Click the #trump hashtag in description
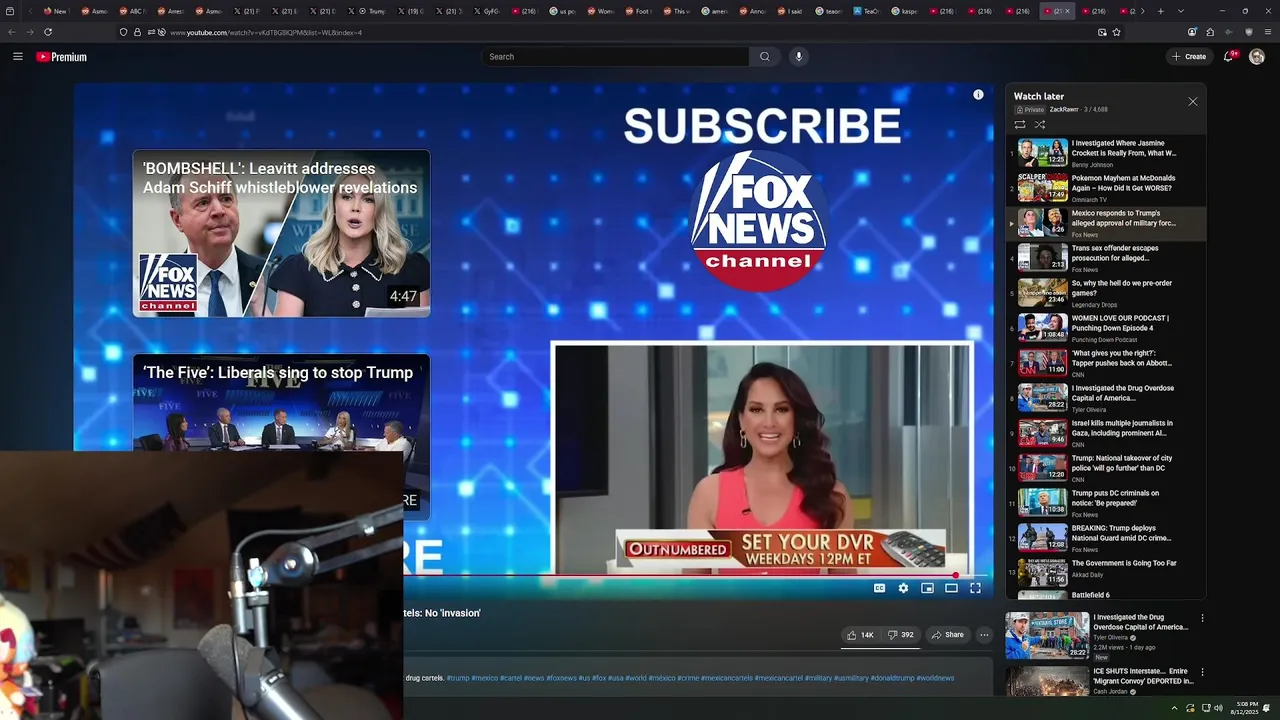Viewport: 1280px width, 720px height. pyautogui.click(x=458, y=678)
